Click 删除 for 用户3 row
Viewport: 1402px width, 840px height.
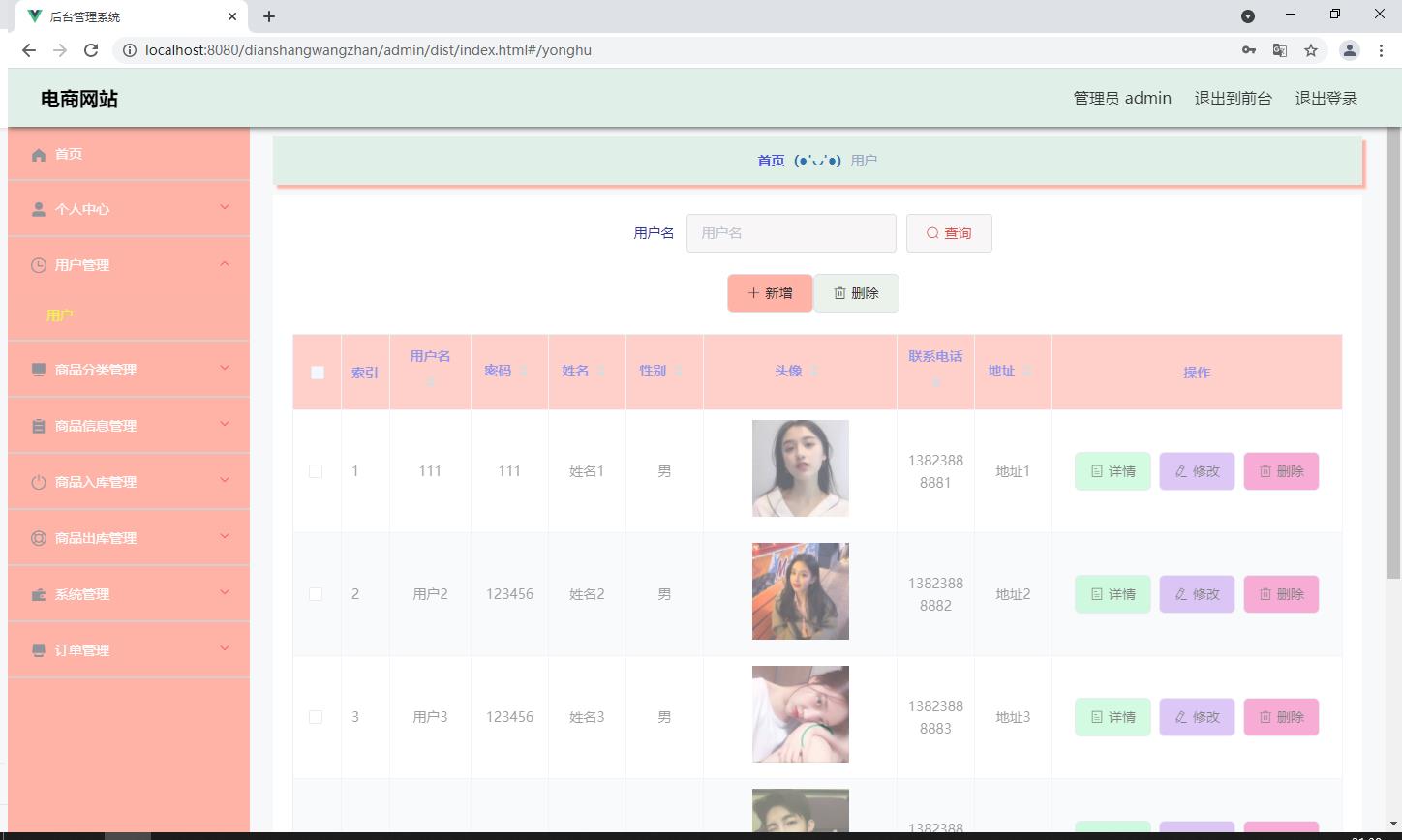coord(1281,717)
